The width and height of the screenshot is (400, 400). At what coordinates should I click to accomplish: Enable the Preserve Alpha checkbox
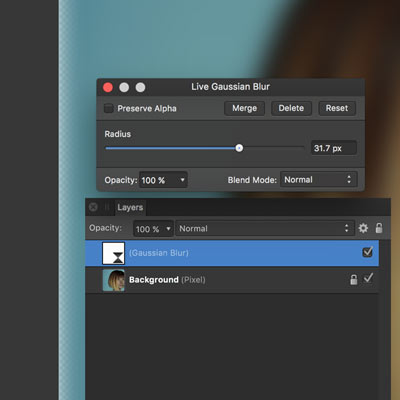pos(109,108)
